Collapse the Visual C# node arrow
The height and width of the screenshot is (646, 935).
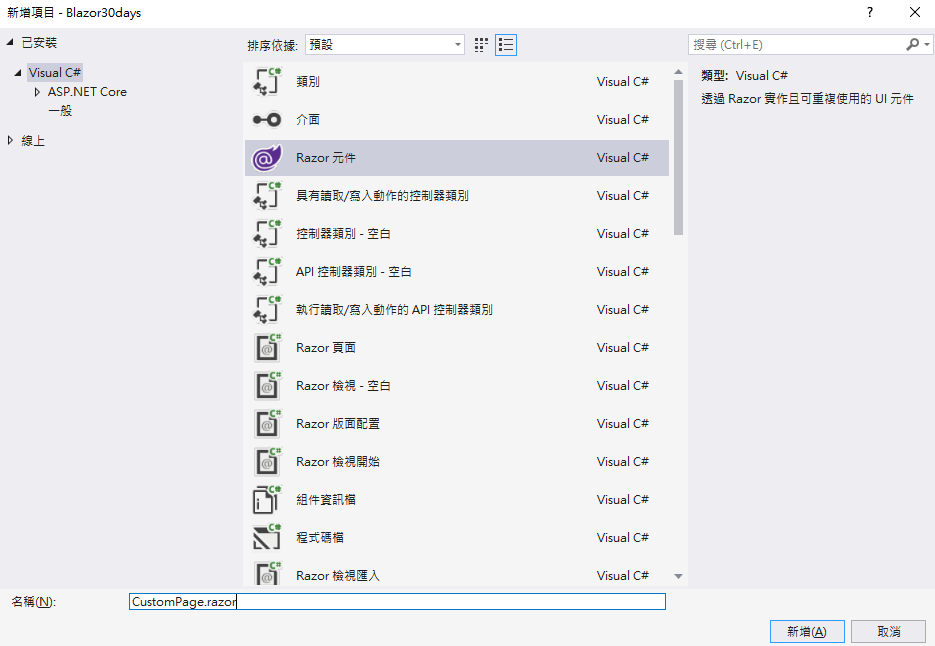[18, 73]
